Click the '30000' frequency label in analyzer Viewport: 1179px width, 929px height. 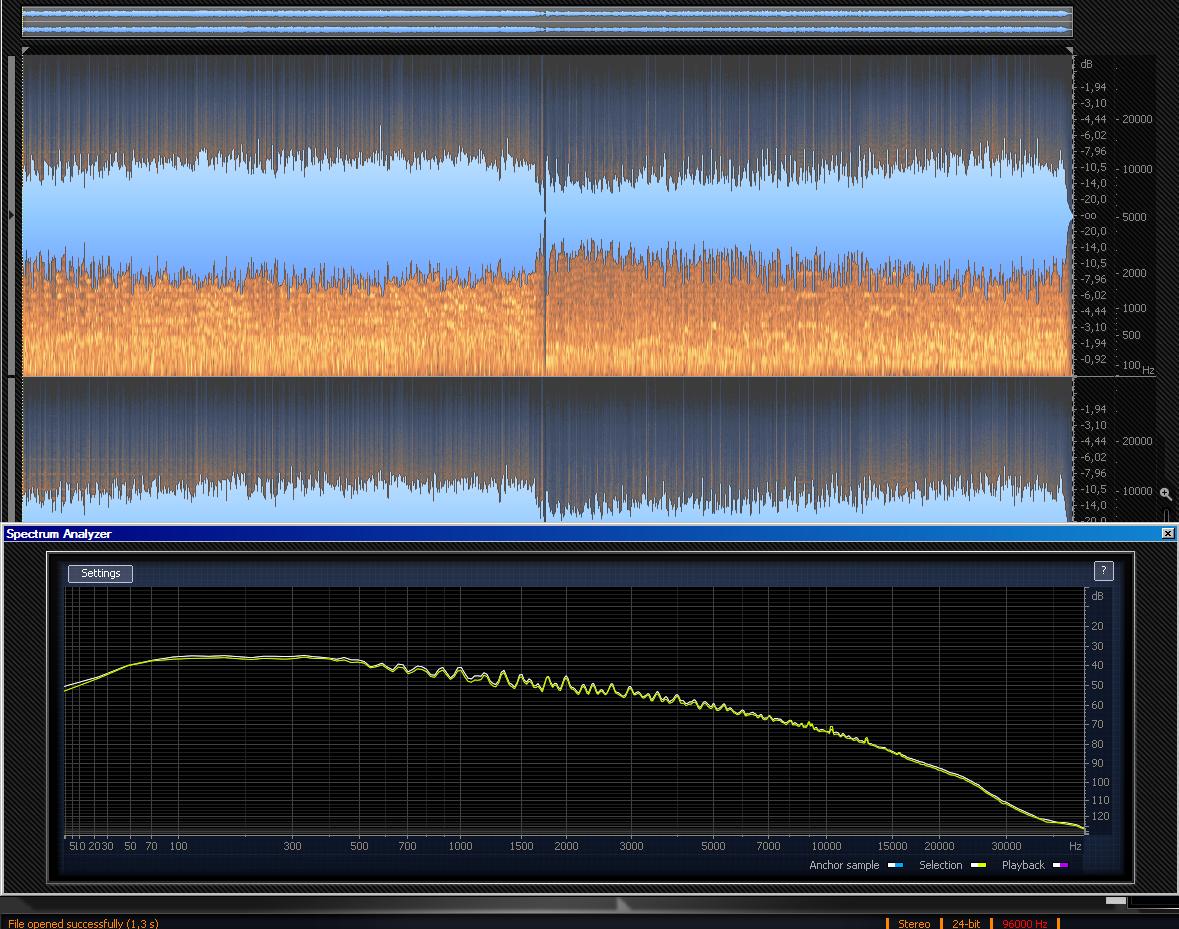pos(1006,846)
